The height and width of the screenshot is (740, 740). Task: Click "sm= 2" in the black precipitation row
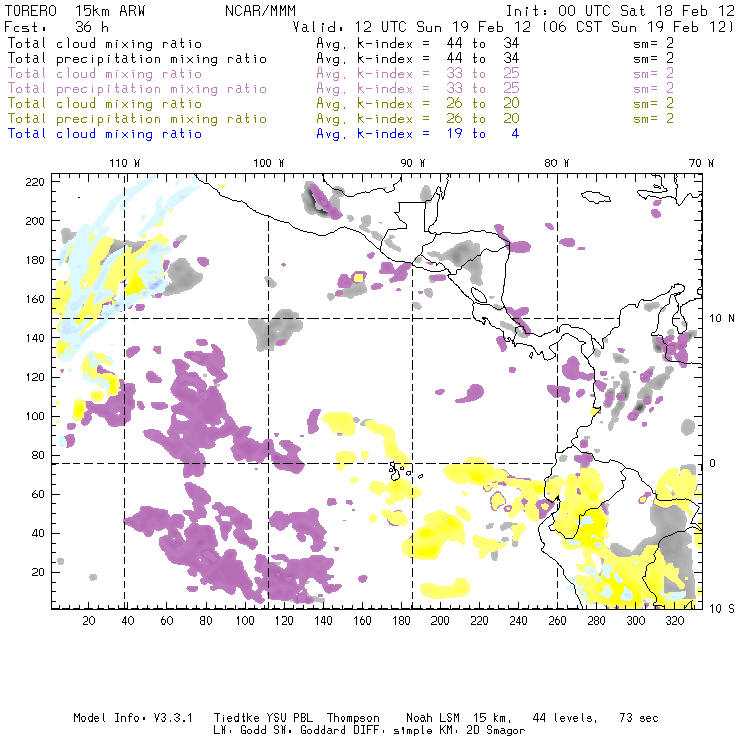653,59
